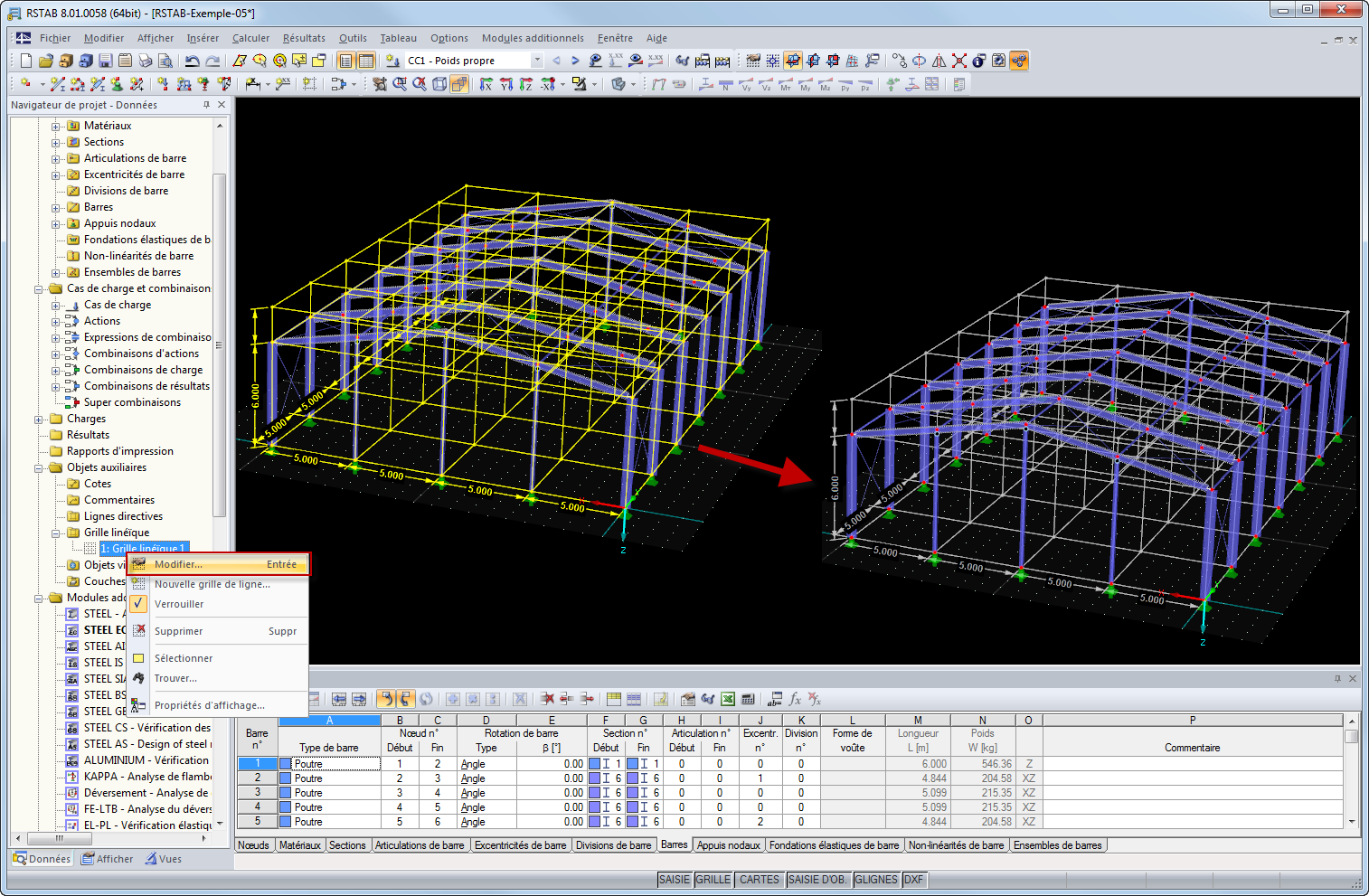Toggle the GRILLE status bar button
1369x896 pixels.
point(713,880)
